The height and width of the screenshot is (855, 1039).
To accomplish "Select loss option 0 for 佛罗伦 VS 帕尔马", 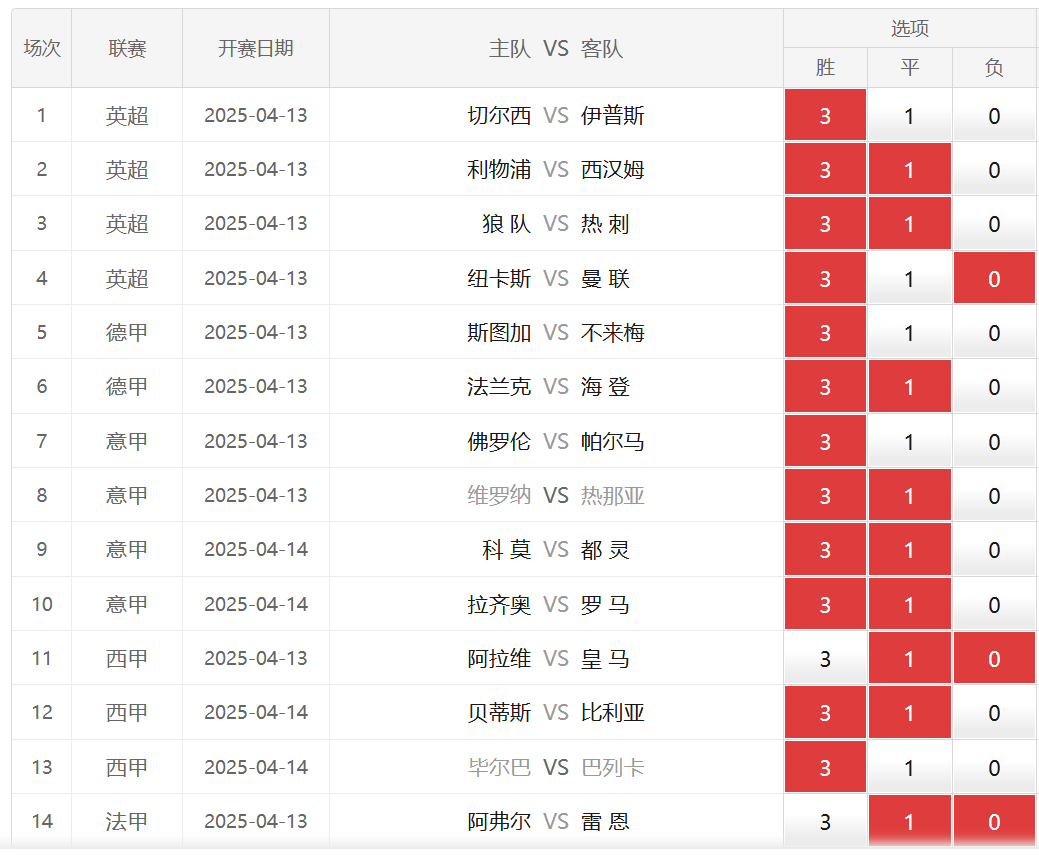I will [x=994, y=441].
